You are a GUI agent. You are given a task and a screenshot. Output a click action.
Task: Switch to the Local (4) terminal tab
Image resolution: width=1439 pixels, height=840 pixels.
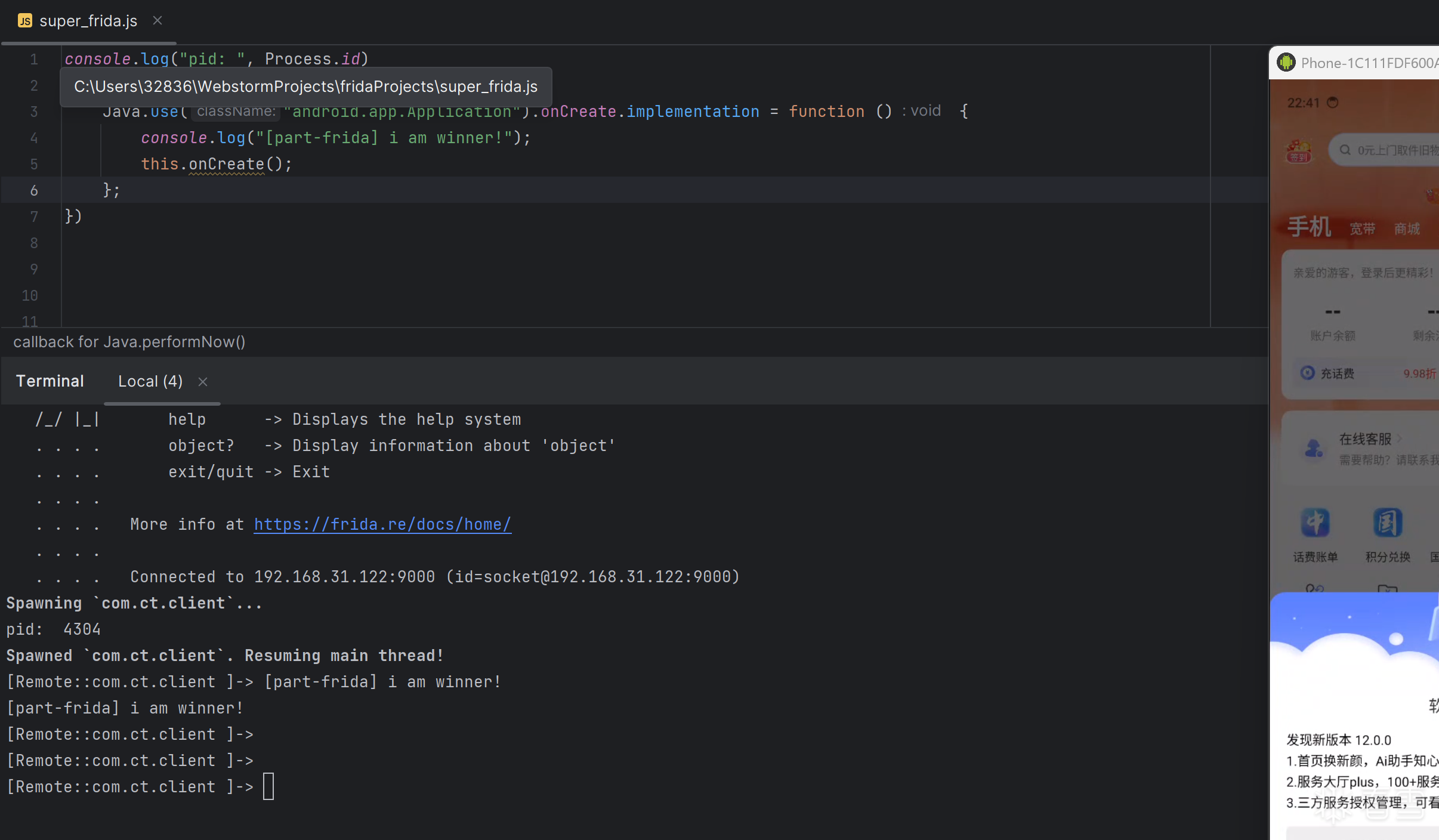click(150, 382)
